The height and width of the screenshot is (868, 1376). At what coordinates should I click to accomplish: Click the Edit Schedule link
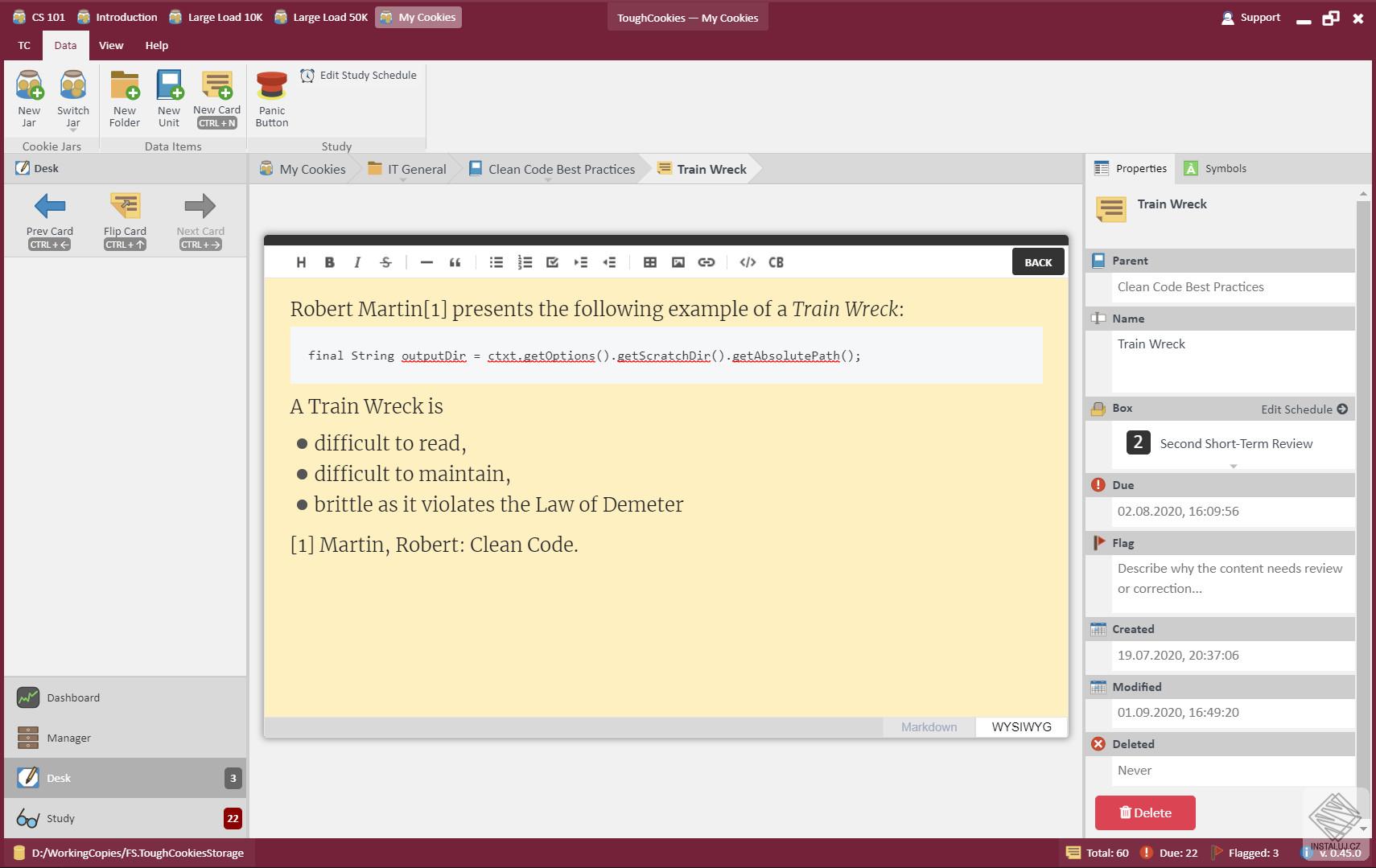1304,409
